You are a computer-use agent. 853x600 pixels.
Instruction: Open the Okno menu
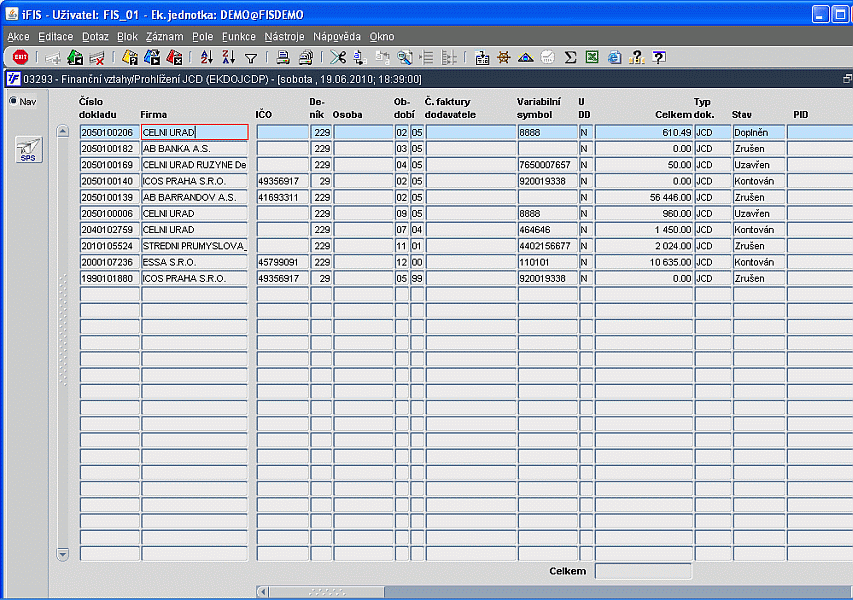click(x=382, y=36)
